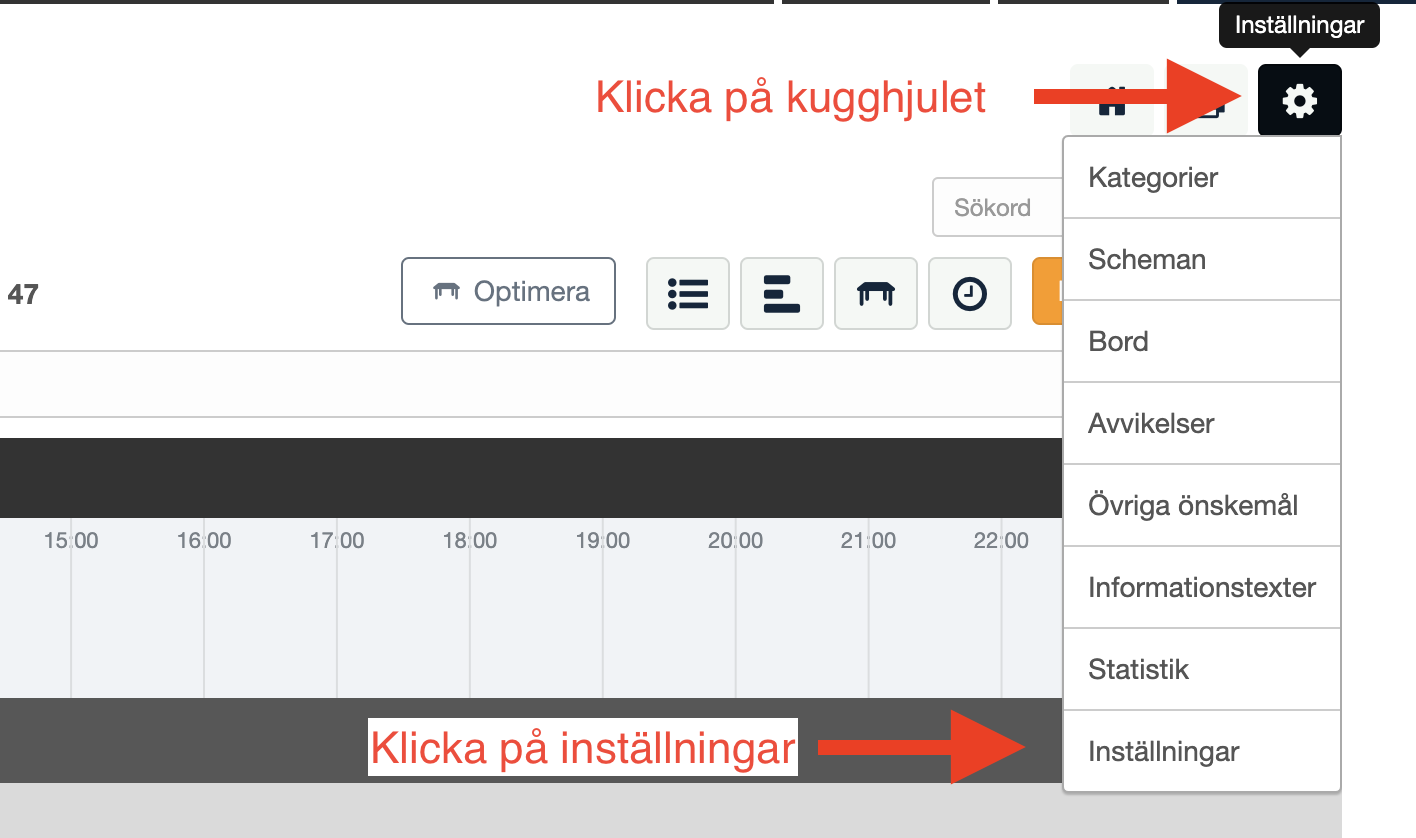Click the 17:00 timeline label
Image resolution: width=1416 pixels, height=838 pixels.
[337, 541]
